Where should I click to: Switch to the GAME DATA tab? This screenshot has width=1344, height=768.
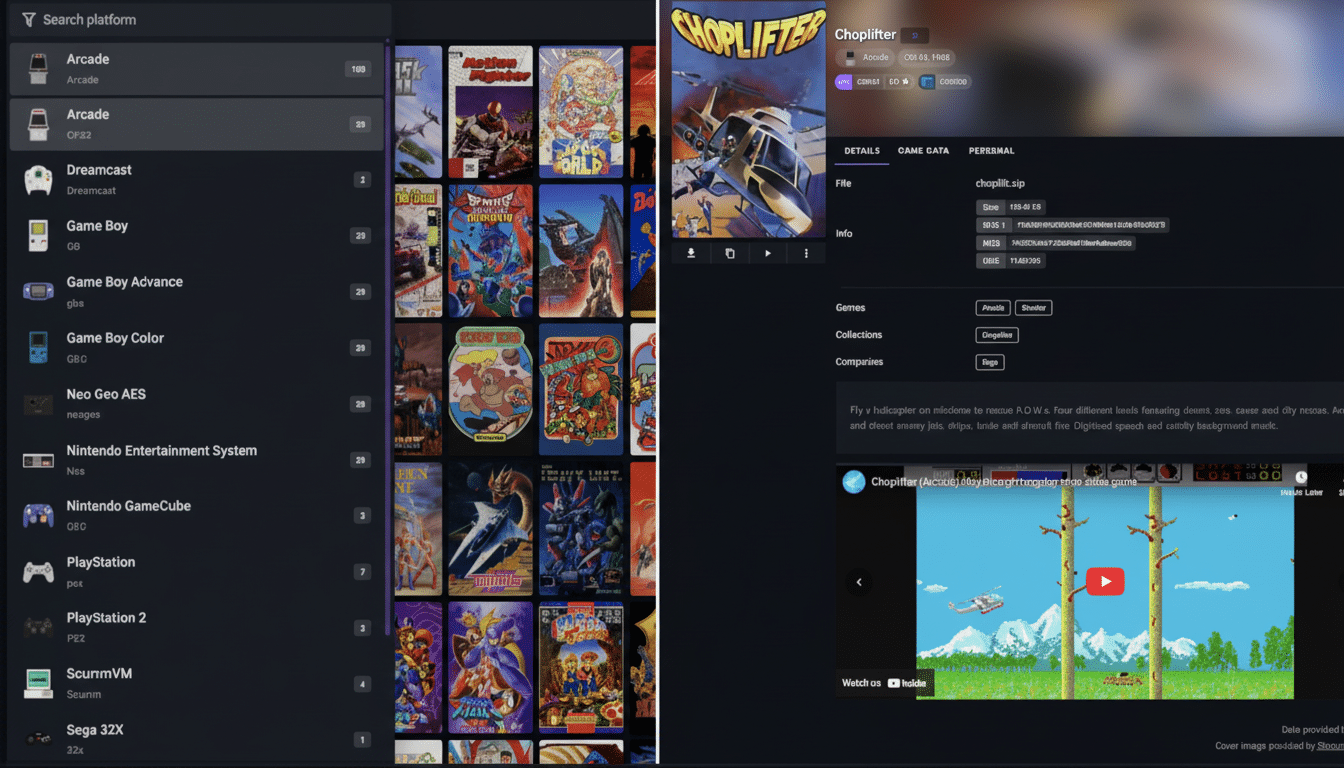[922, 150]
